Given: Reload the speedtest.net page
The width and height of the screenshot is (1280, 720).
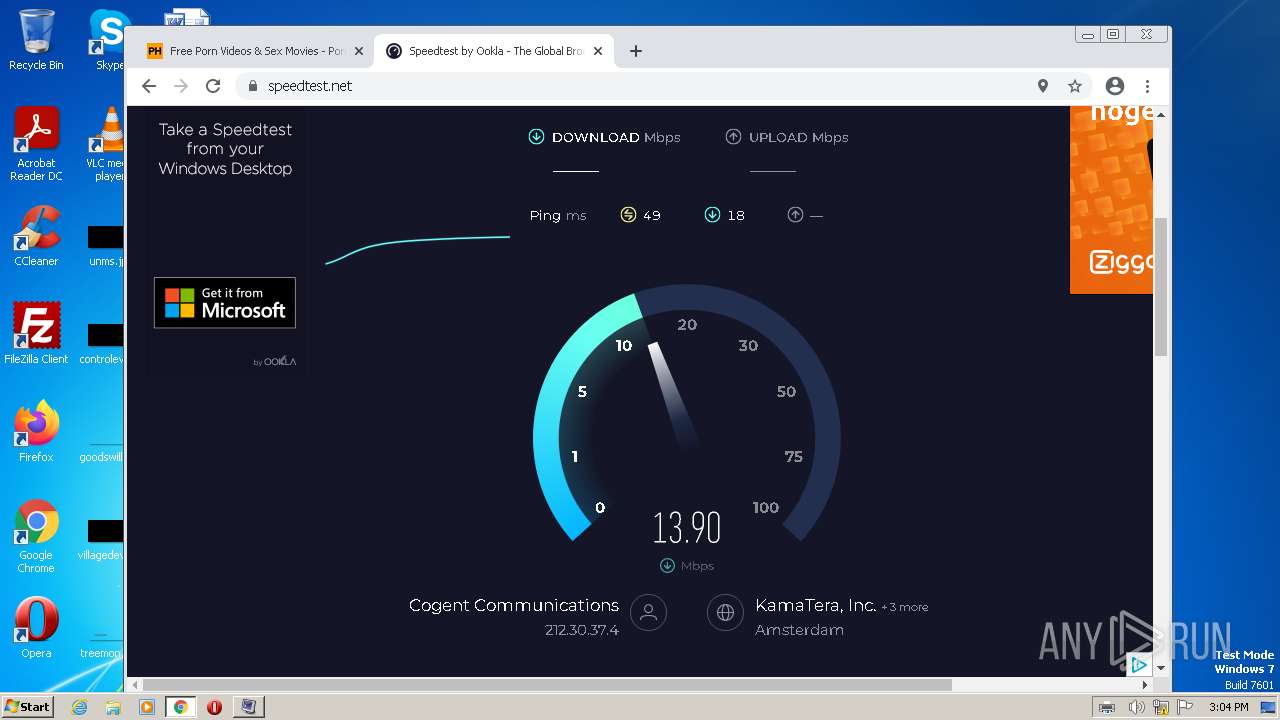Looking at the screenshot, I should [213, 86].
